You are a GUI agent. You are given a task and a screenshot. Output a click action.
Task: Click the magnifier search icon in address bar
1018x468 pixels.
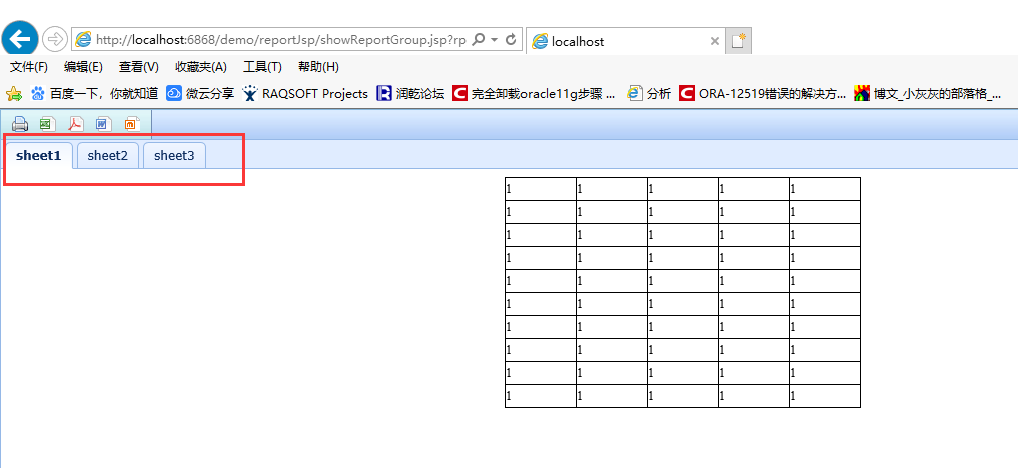coord(478,40)
